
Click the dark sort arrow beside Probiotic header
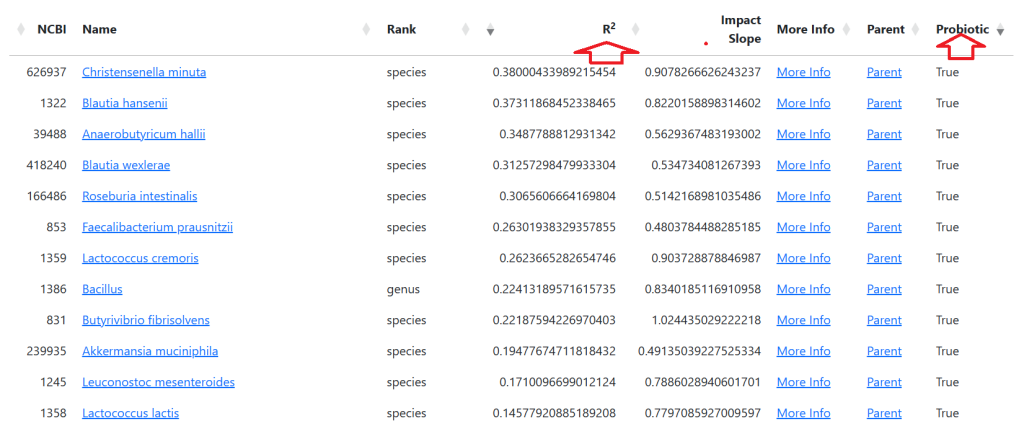tap(1000, 31)
